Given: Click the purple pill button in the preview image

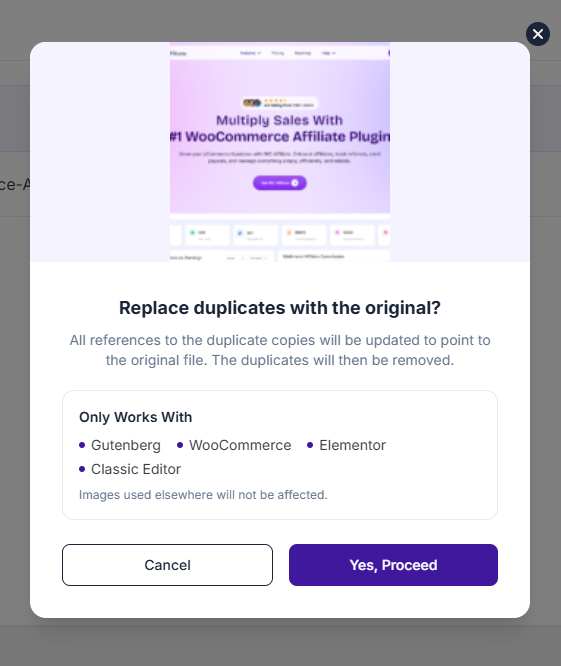Looking at the screenshot, I should pos(279,183).
